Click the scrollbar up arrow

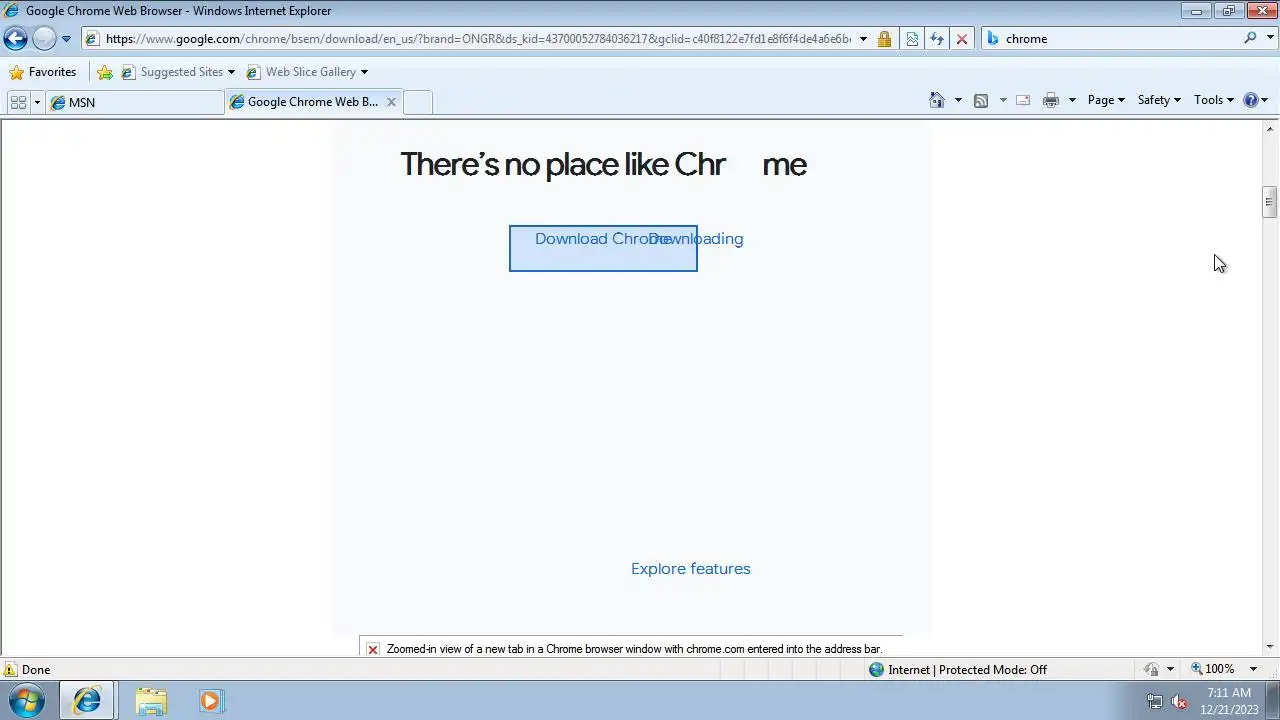point(1269,128)
